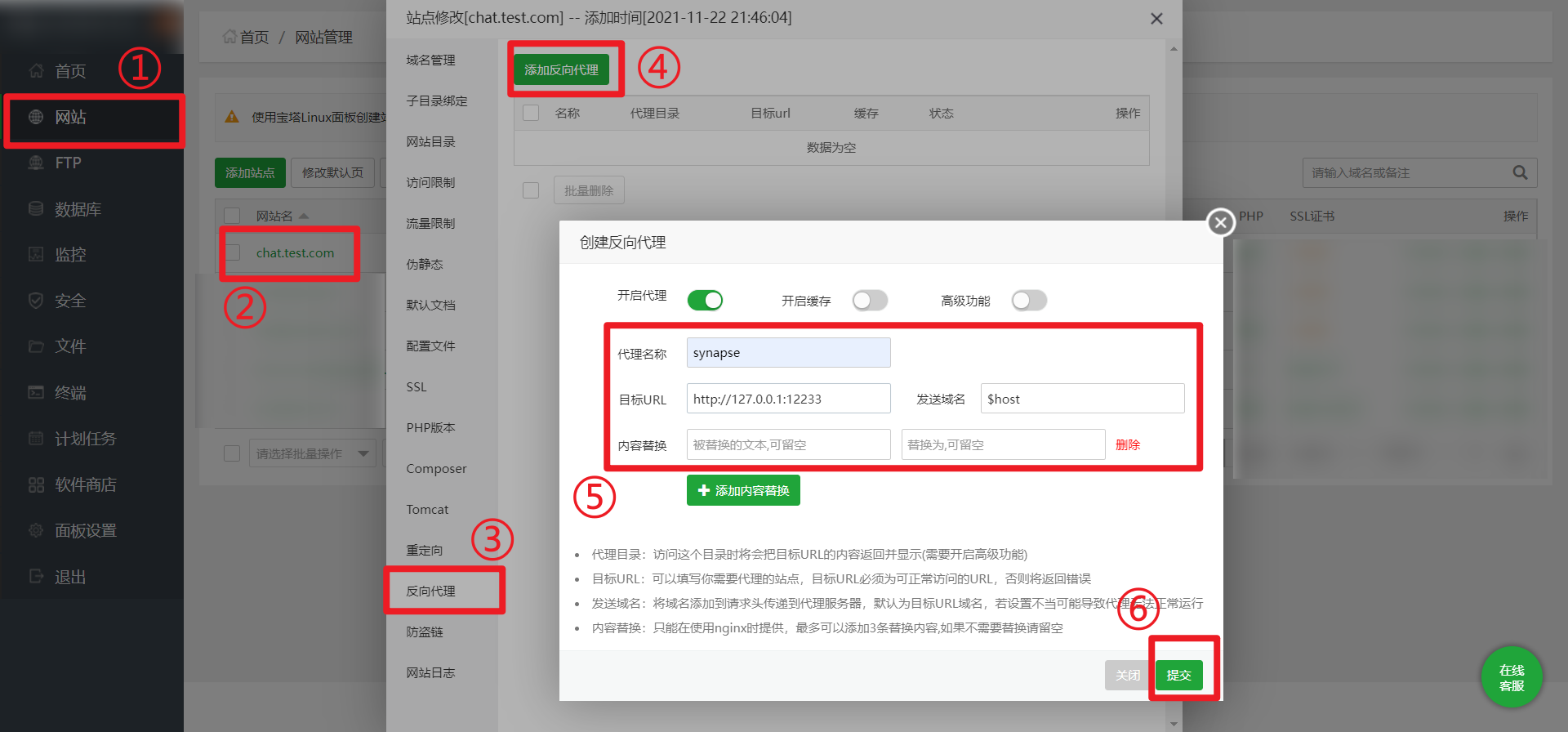Image resolution: width=1568 pixels, height=732 pixels.
Task: Click the 安全 shield icon
Action: pos(36,301)
